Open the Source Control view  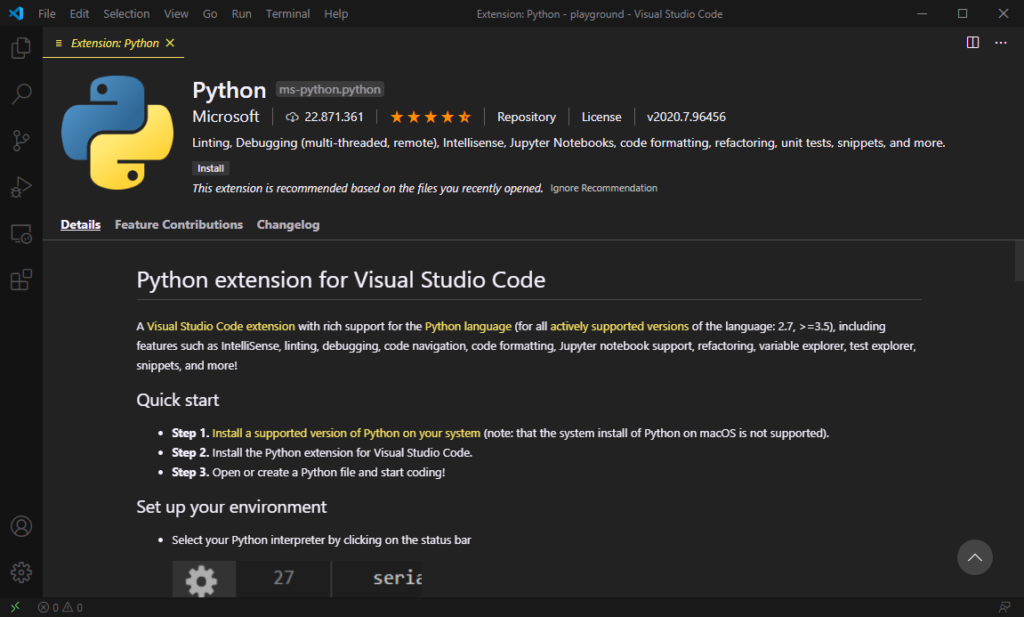point(20,140)
